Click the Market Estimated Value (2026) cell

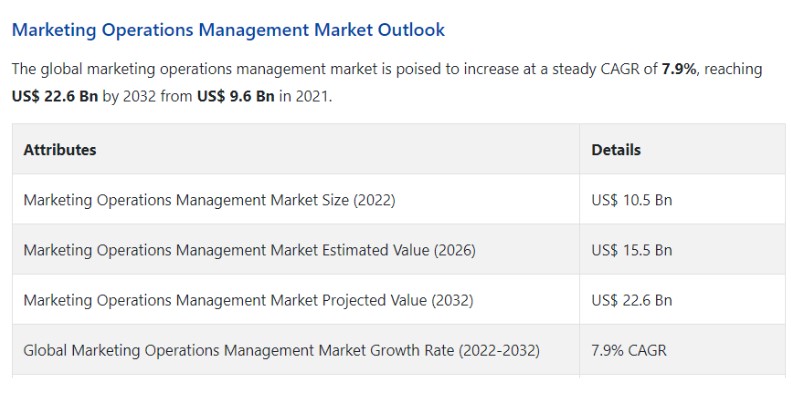click(249, 250)
